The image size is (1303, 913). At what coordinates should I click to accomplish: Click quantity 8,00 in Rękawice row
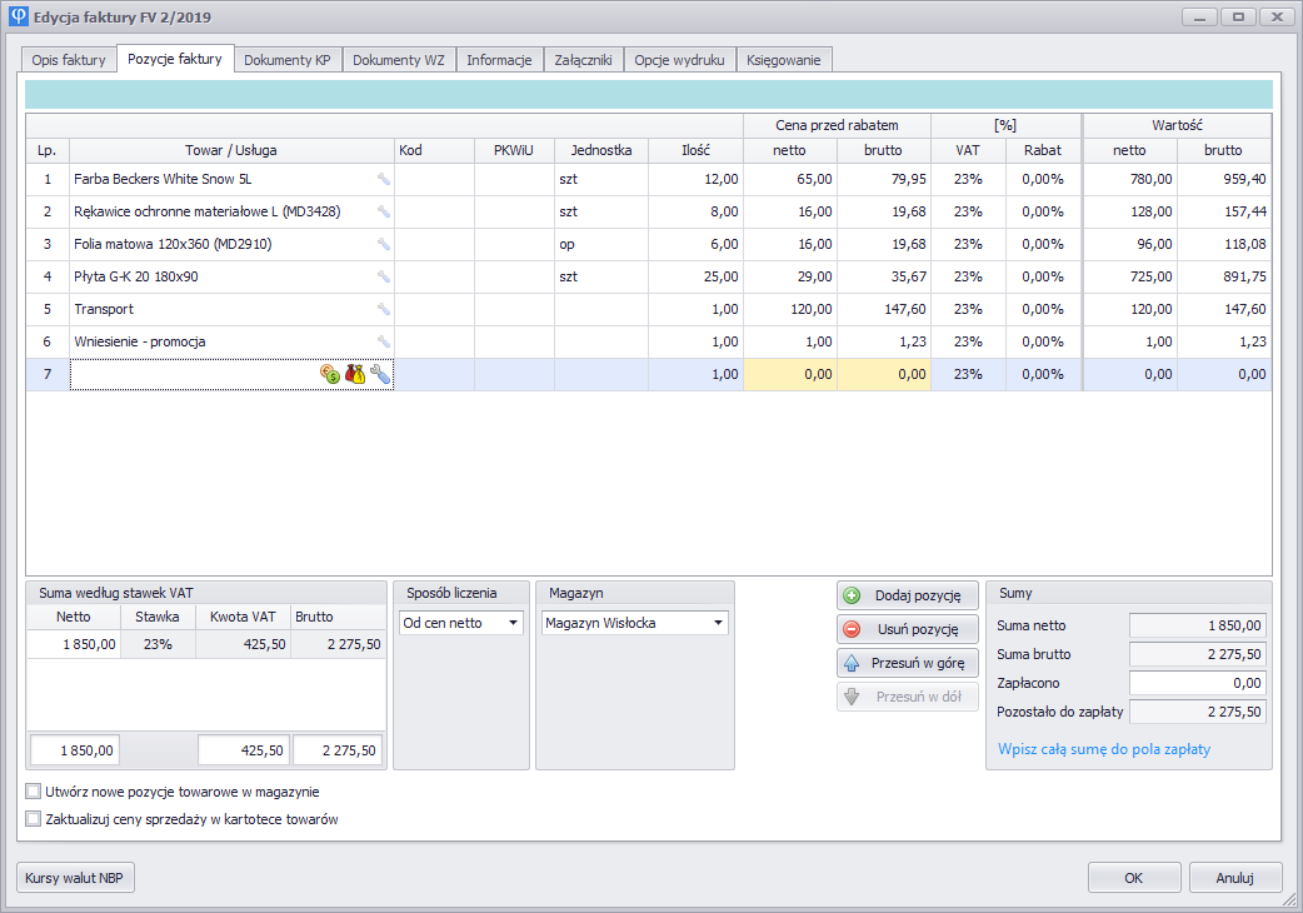pyautogui.click(x=695, y=212)
